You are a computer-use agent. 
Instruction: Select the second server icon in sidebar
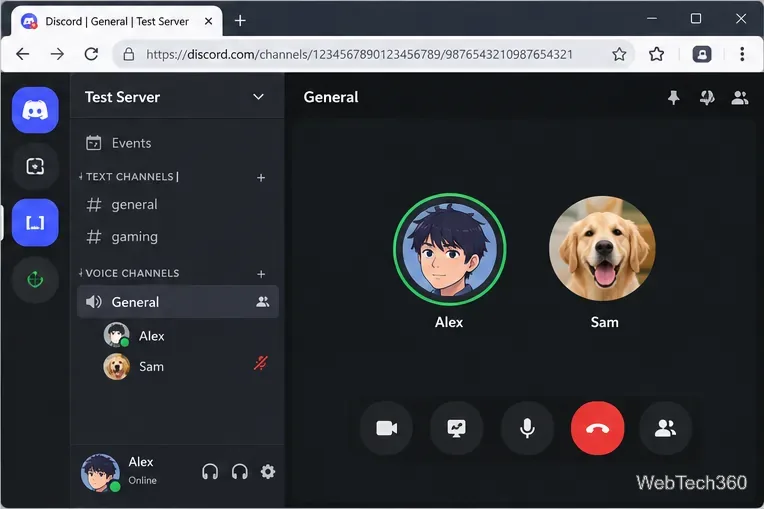(35, 167)
